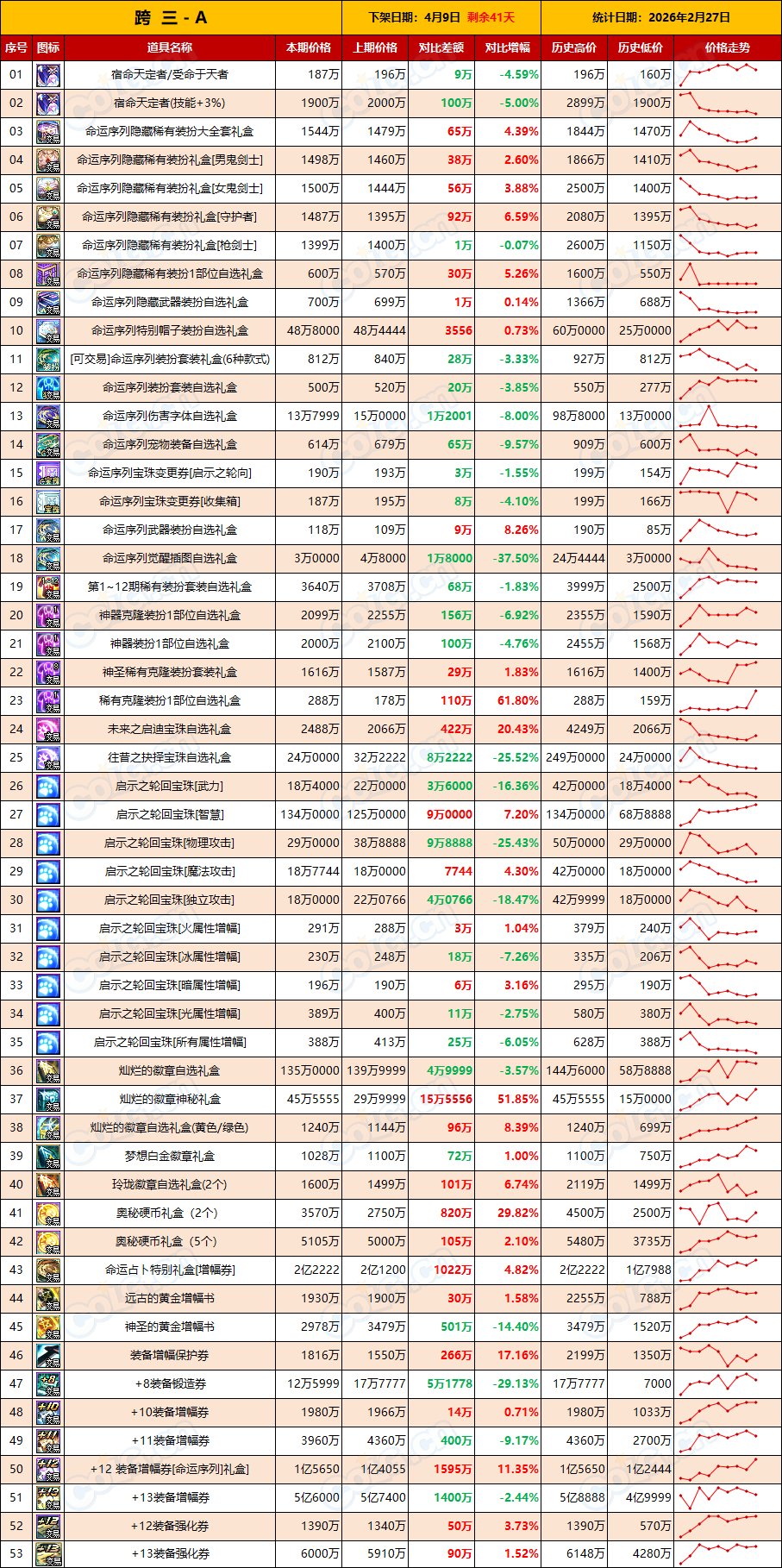Click the 51.85% increase value

(x=518, y=1100)
